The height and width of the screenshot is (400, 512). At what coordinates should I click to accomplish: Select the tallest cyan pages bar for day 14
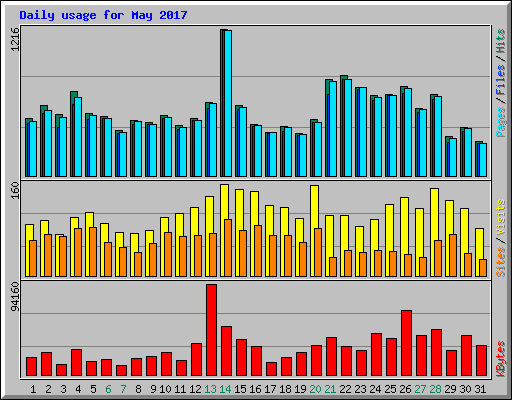228,103
